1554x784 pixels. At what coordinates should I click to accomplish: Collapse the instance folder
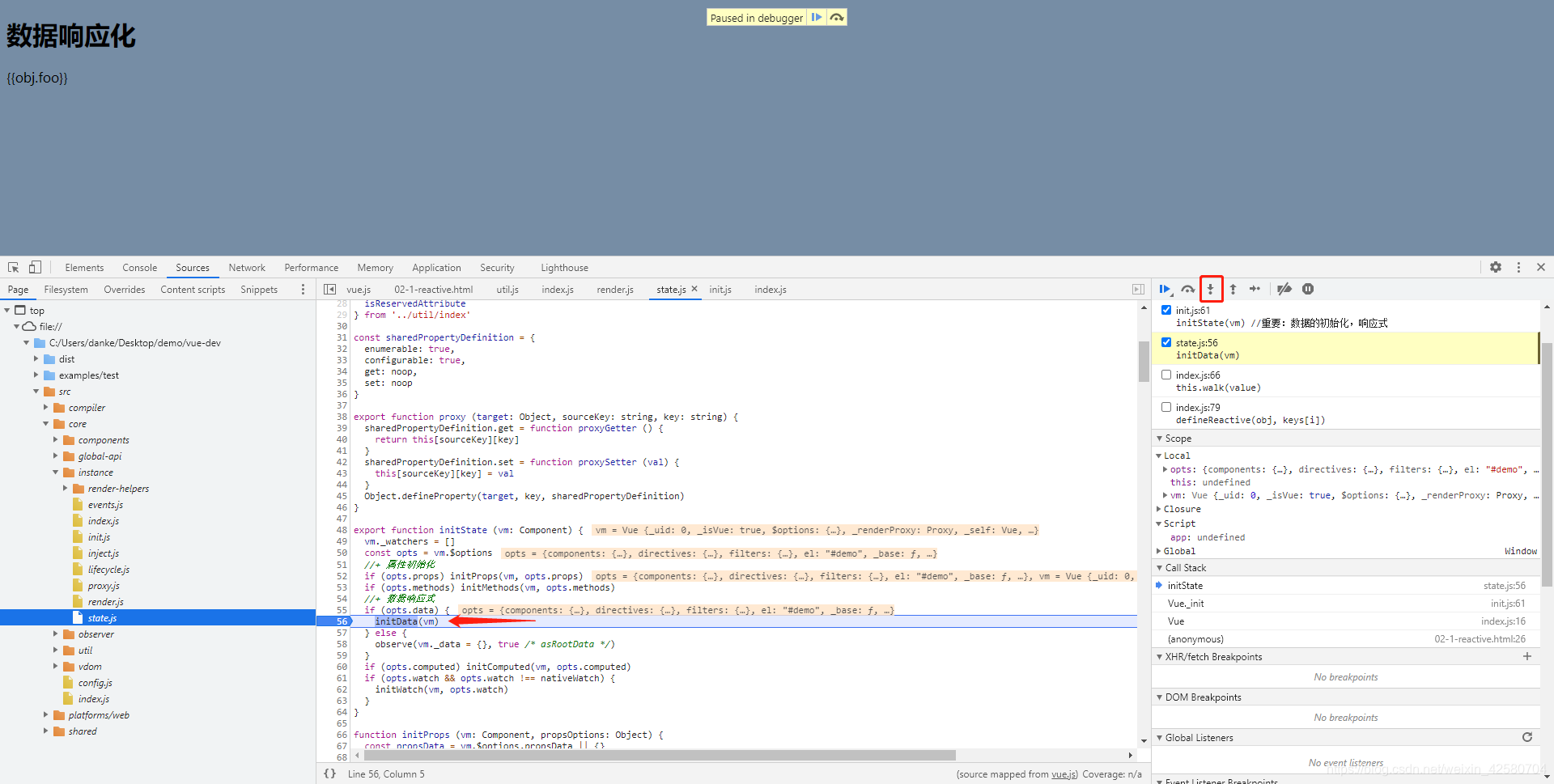[56, 473]
